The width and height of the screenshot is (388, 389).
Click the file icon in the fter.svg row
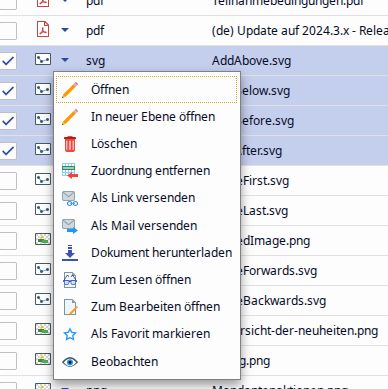tap(43, 149)
